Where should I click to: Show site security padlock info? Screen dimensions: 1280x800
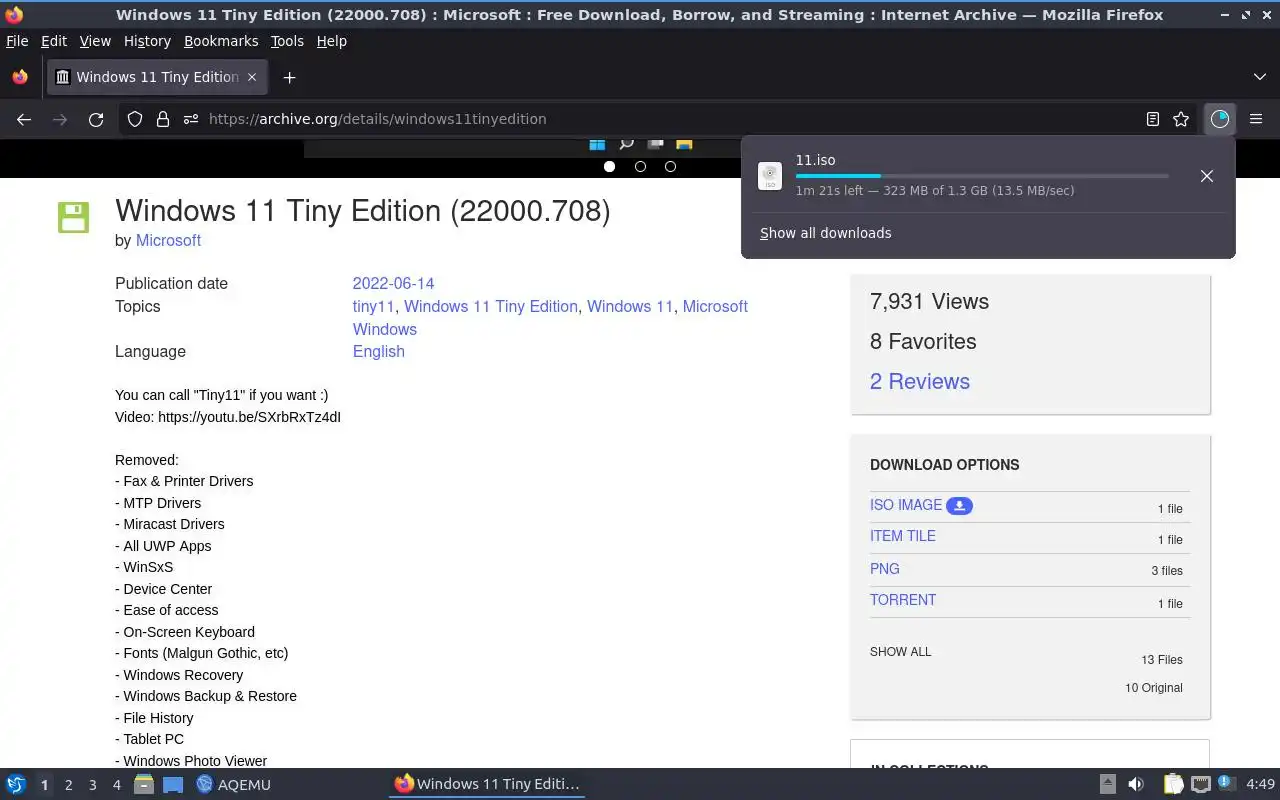pyautogui.click(x=163, y=119)
